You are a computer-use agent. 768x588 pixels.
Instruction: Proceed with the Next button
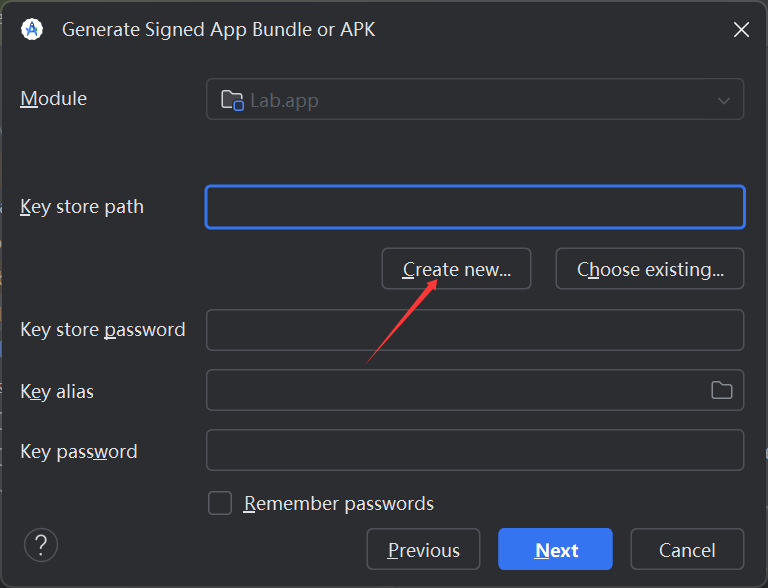pyautogui.click(x=555, y=550)
